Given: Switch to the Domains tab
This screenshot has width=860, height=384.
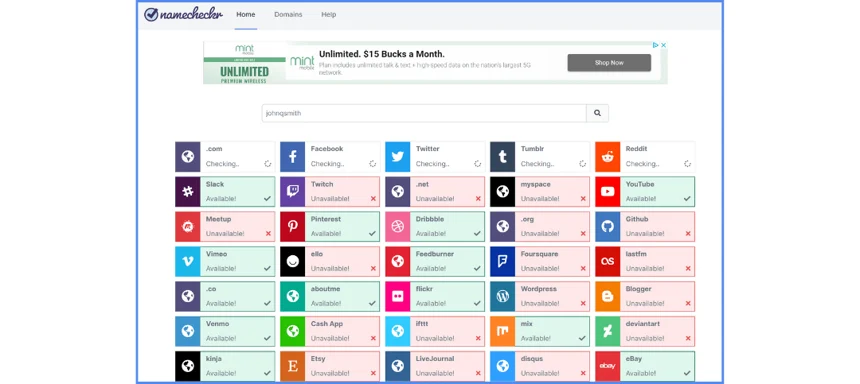Looking at the screenshot, I should tap(288, 15).
